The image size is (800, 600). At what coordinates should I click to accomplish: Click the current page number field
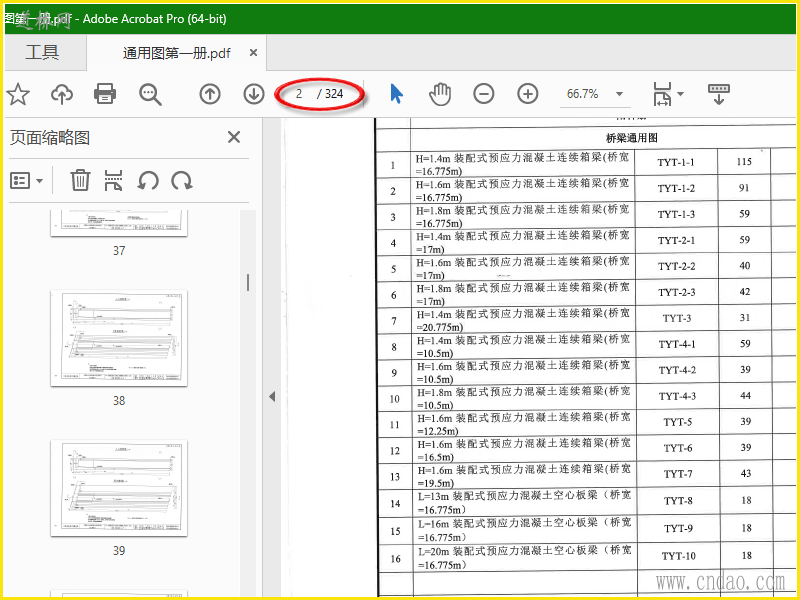(298, 94)
